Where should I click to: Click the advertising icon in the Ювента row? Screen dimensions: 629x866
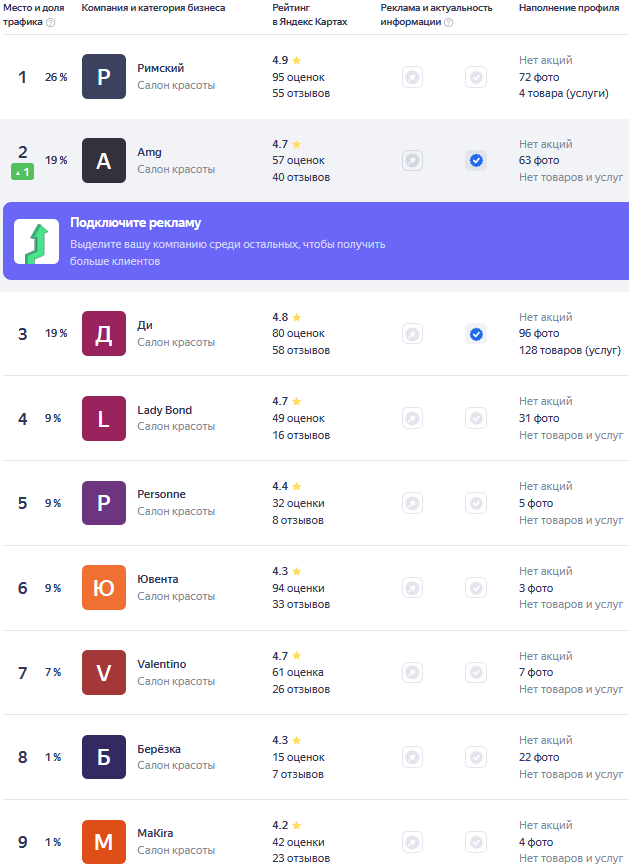point(412,588)
